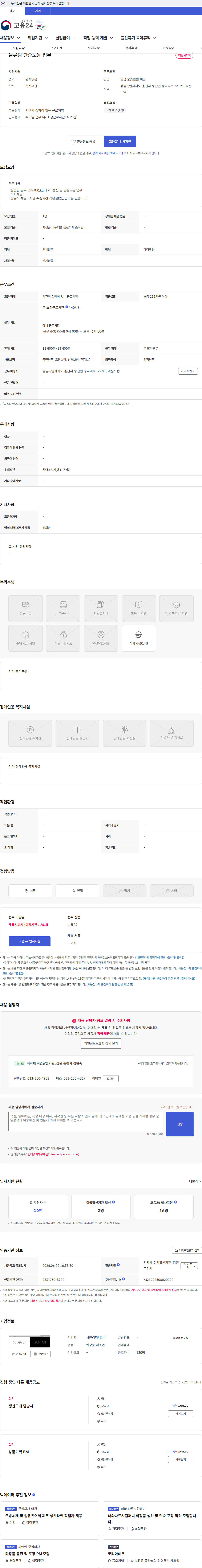Click the 구인인증번호 info icon
The image size is (202, 1568).
[124, 1279]
